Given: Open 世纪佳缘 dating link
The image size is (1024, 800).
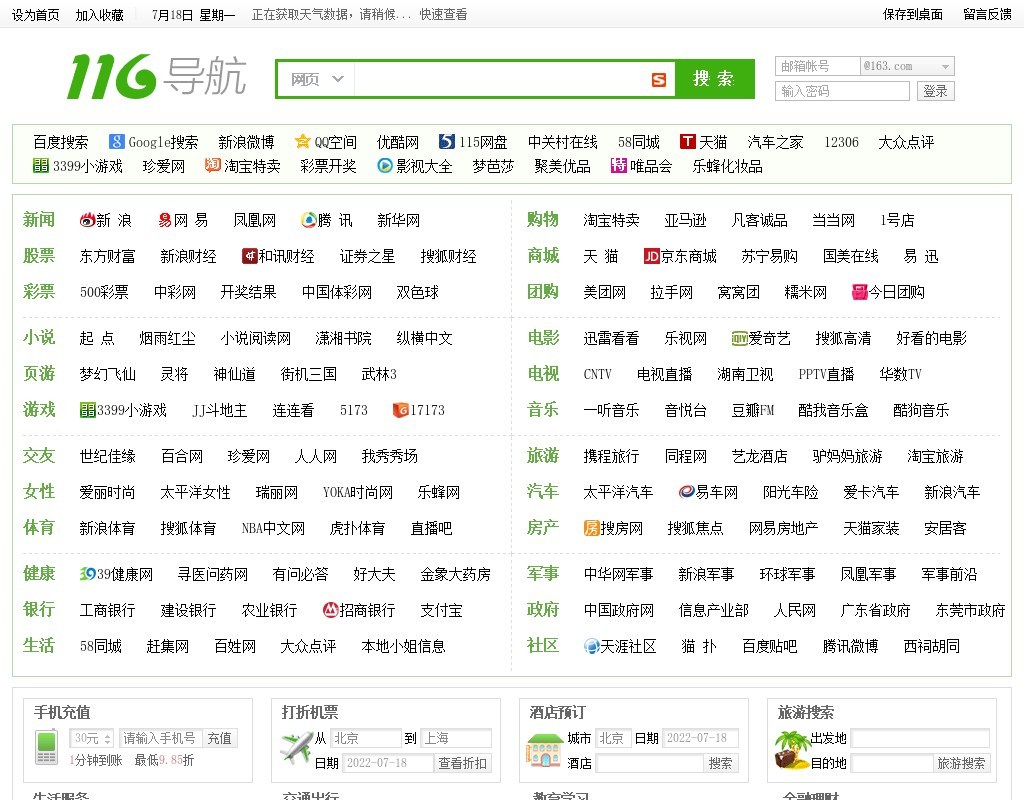Looking at the screenshot, I should [107, 456].
